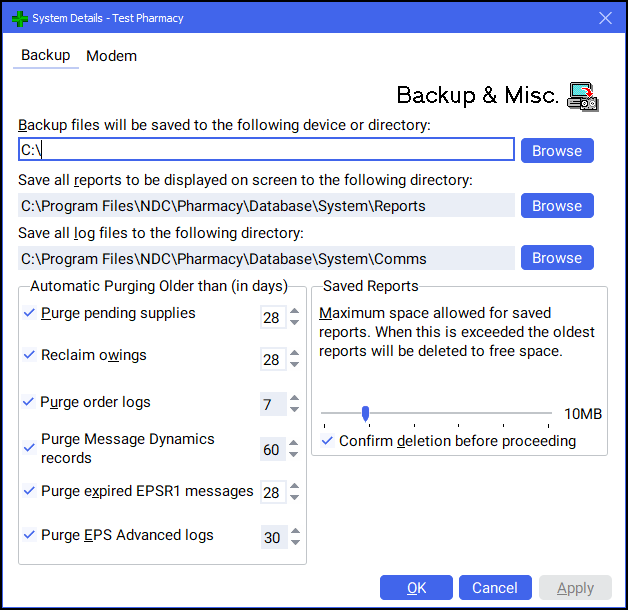Disable Confirm deletion before proceeding

pyautogui.click(x=328, y=441)
